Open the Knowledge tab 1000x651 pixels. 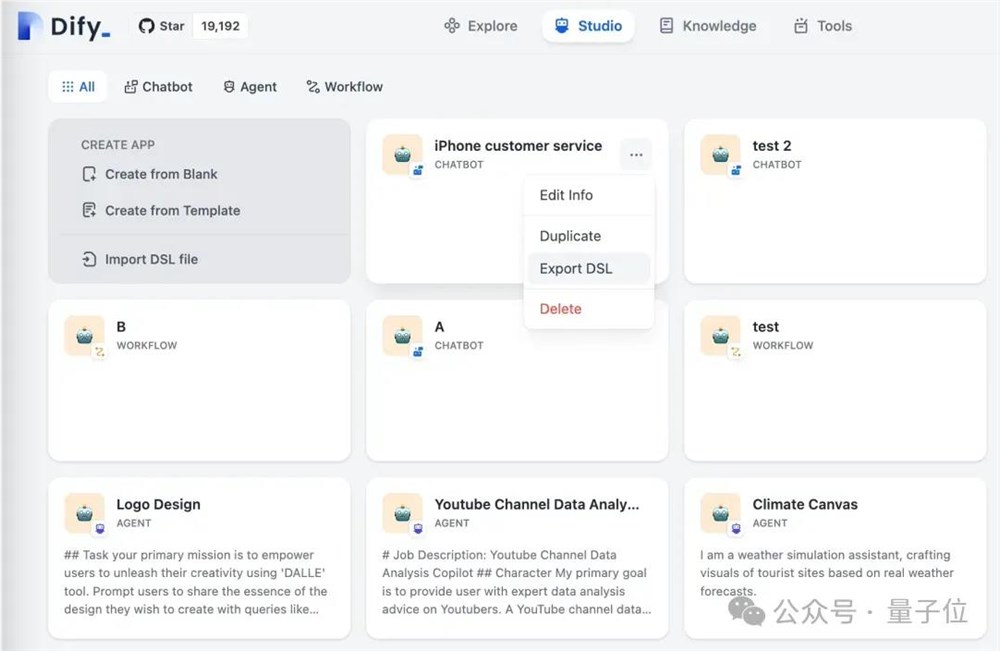tap(708, 26)
